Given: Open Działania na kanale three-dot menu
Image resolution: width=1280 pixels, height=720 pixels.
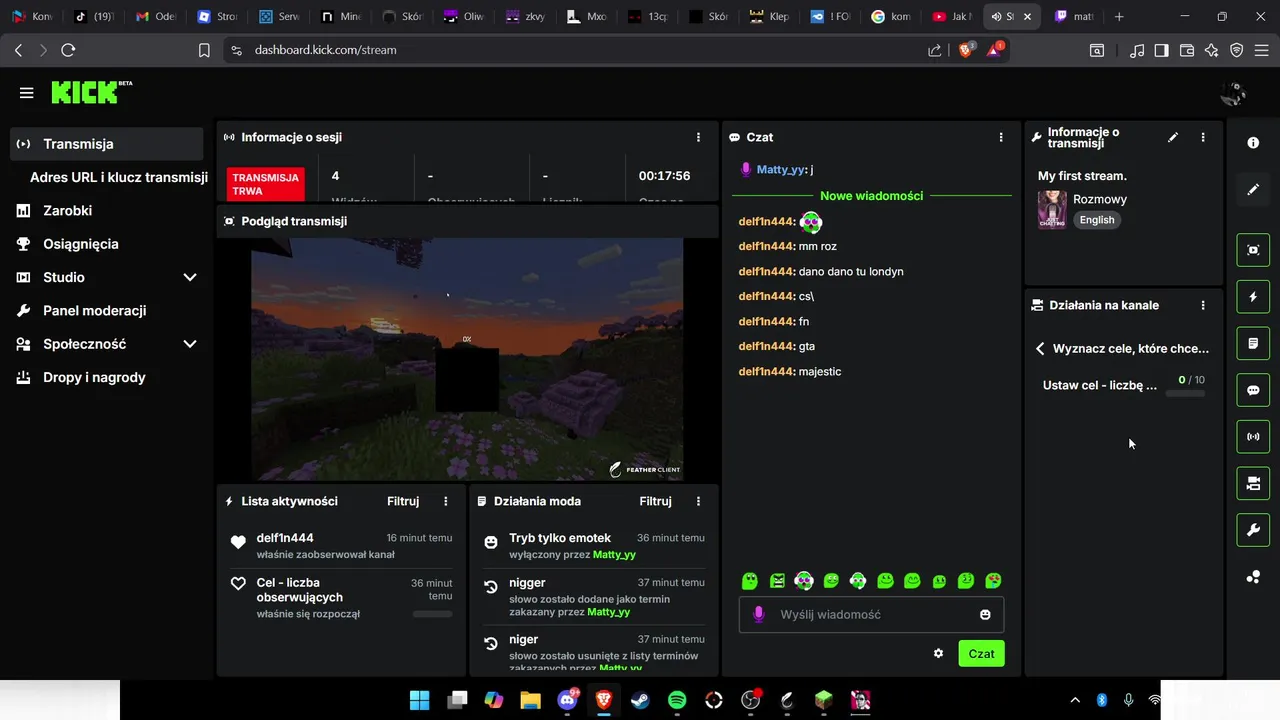Looking at the screenshot, I should [1203, 305].
